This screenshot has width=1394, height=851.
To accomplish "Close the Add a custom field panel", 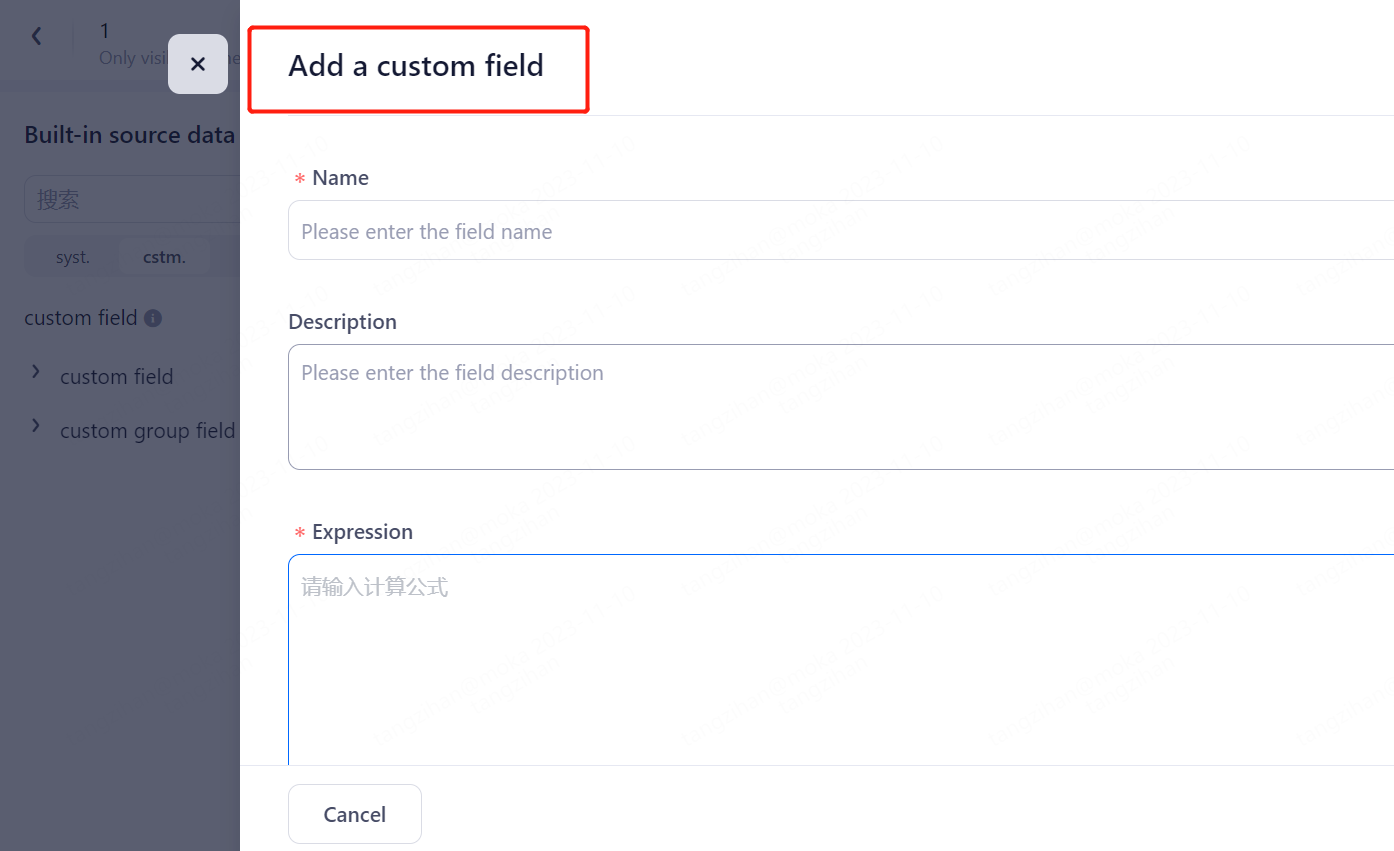I will coord(198,64).
